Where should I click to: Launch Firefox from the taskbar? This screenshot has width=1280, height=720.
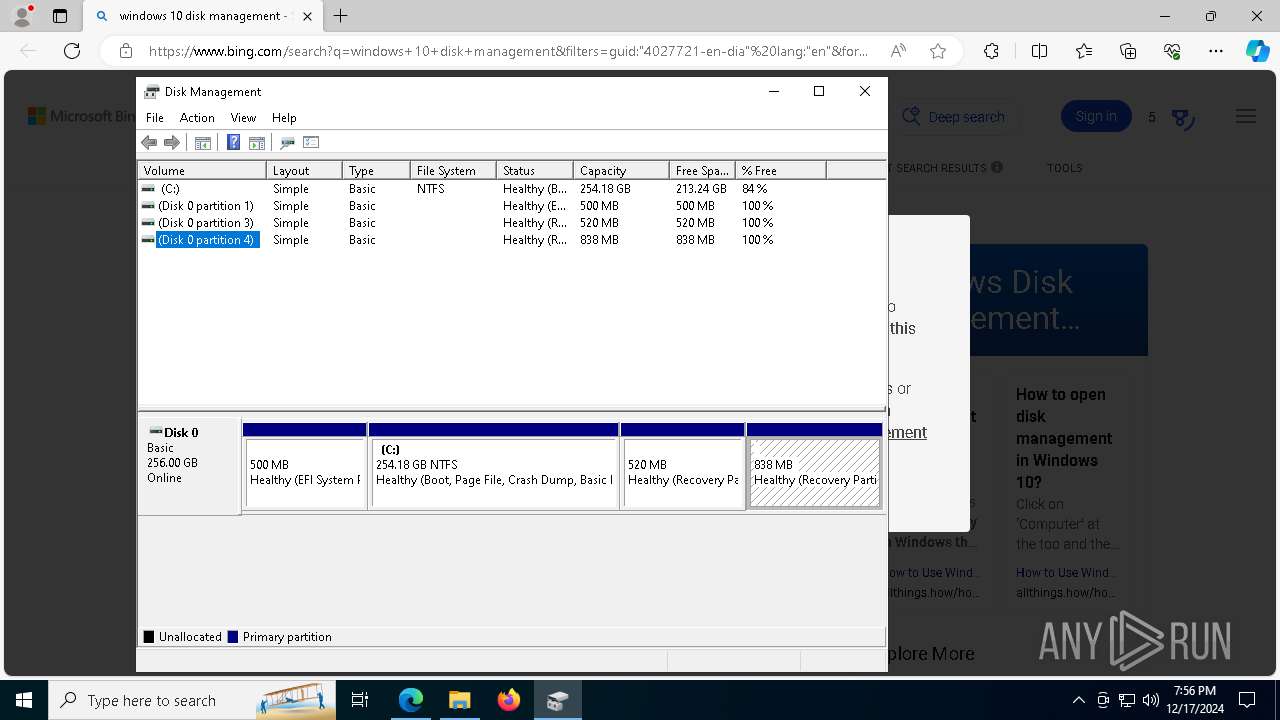[509, 700]
